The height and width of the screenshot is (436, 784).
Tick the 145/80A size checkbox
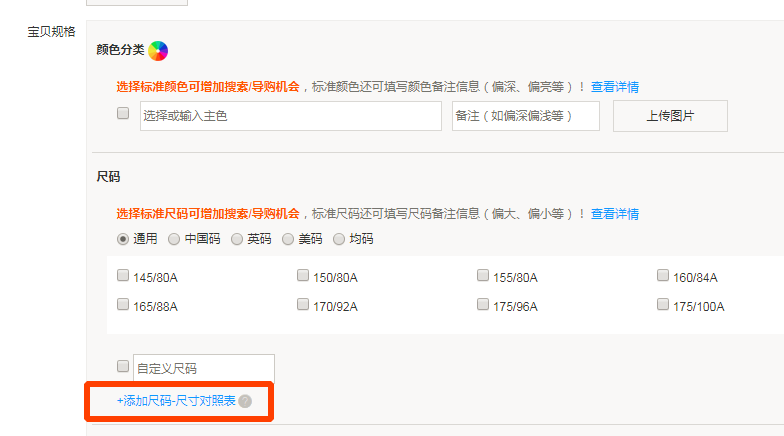click(123, 276)
